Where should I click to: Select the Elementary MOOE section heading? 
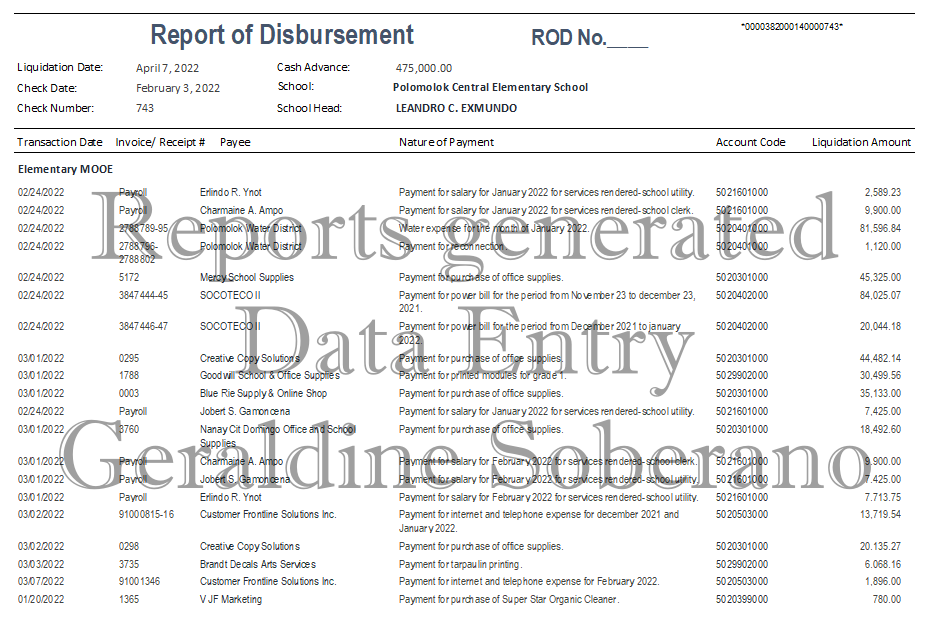pyautogui.click(x=65, y=169)
